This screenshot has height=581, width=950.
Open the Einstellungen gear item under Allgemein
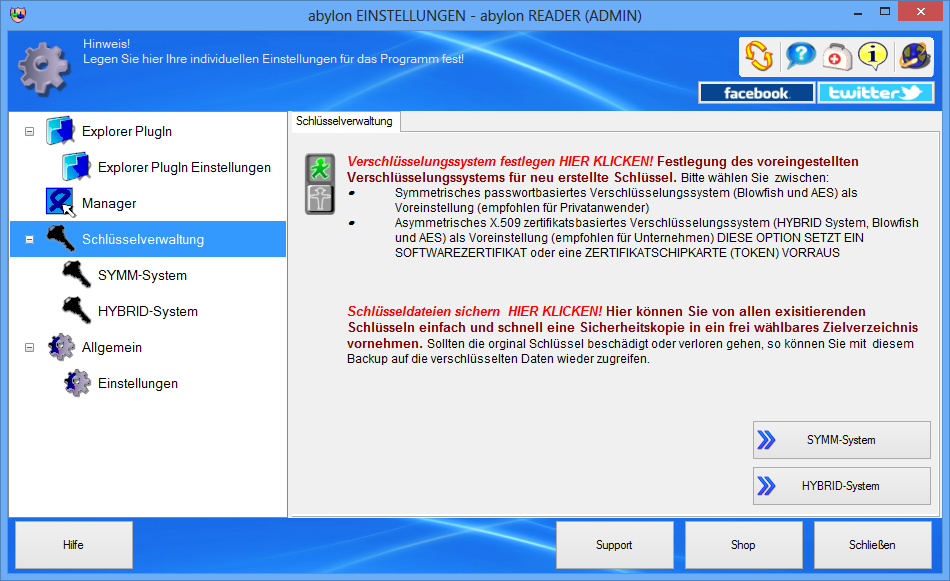click(x=138, y=383)
